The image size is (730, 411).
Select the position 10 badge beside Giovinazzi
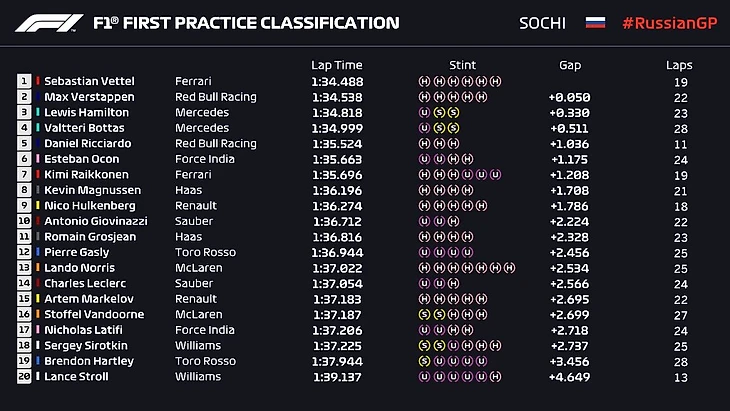[24, 221]
